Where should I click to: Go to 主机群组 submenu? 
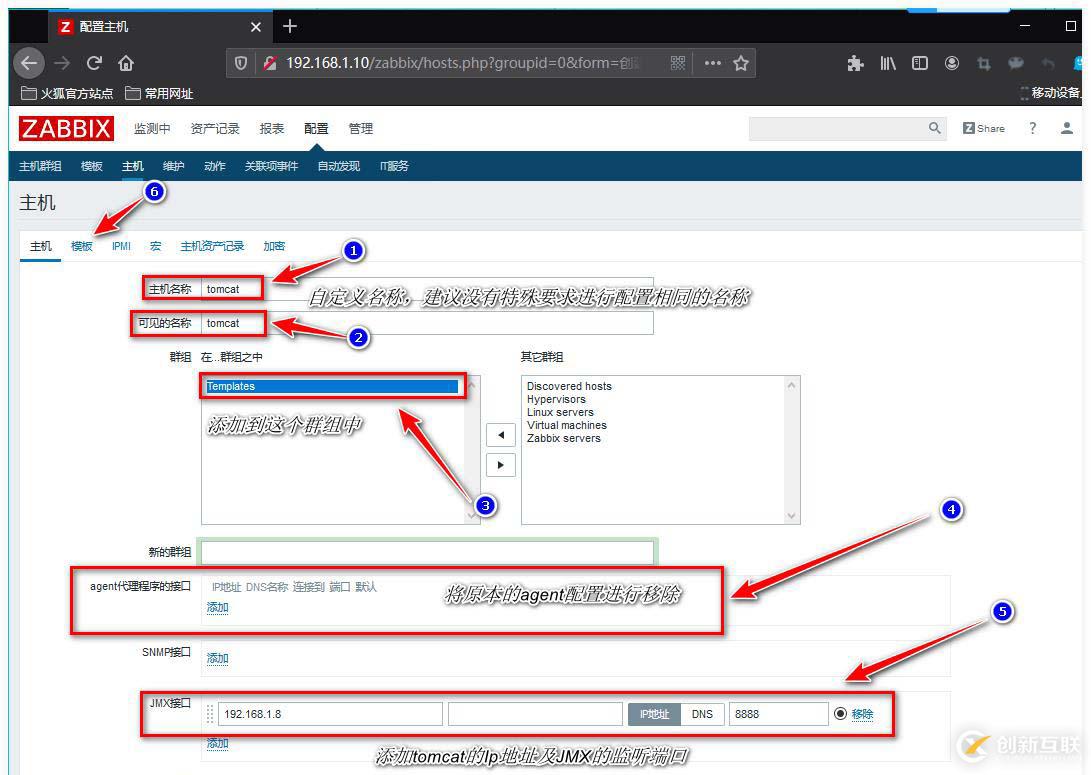[40, 166]
